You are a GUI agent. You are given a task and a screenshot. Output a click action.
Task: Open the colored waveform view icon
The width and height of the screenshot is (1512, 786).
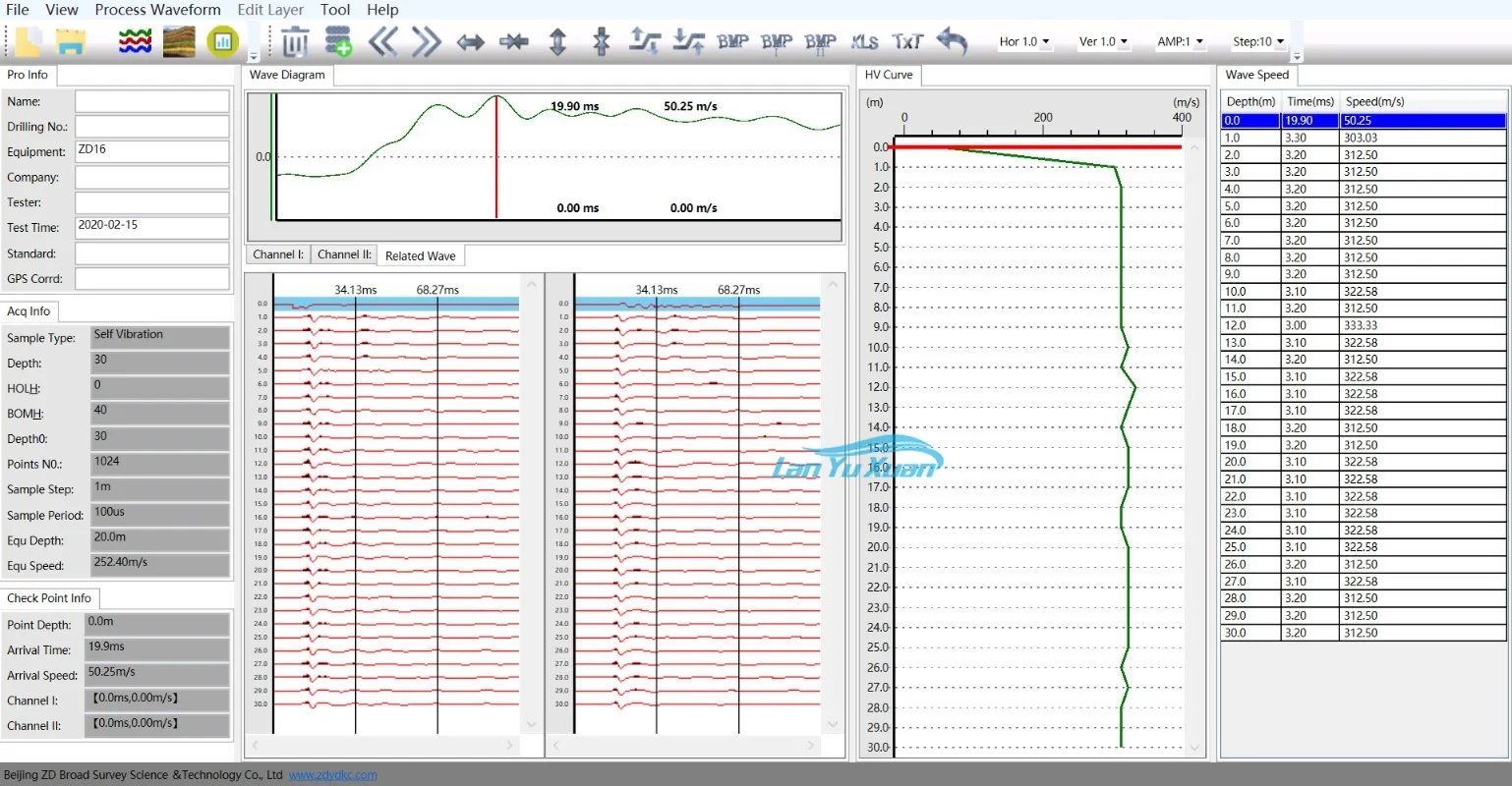135,42
